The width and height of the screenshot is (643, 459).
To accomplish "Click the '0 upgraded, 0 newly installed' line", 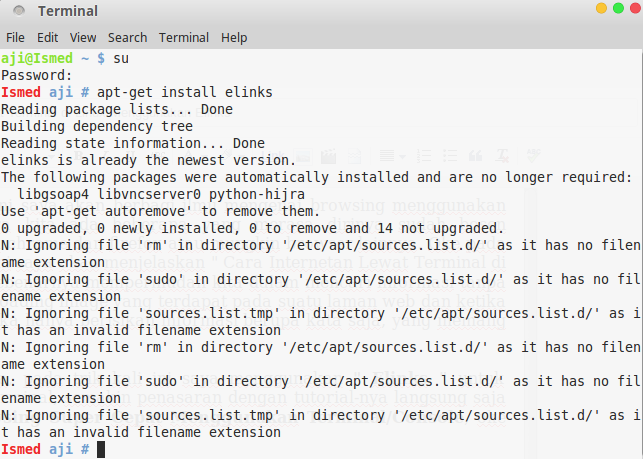I will click(253, 228).
